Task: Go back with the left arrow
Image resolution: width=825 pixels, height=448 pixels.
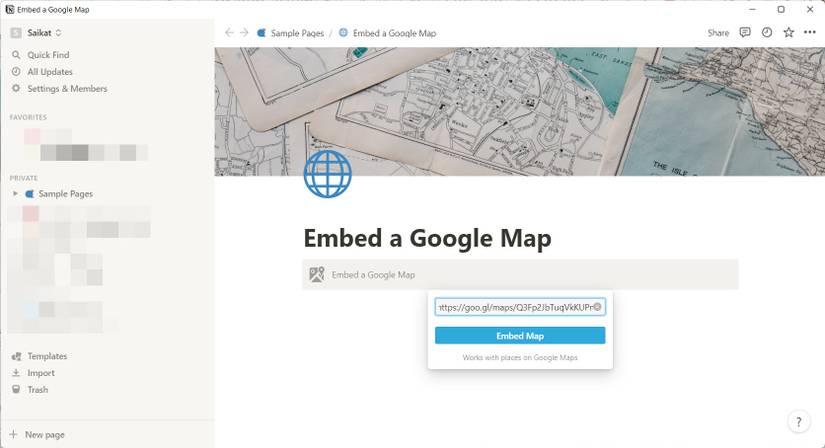Action: tap(229, 33)
